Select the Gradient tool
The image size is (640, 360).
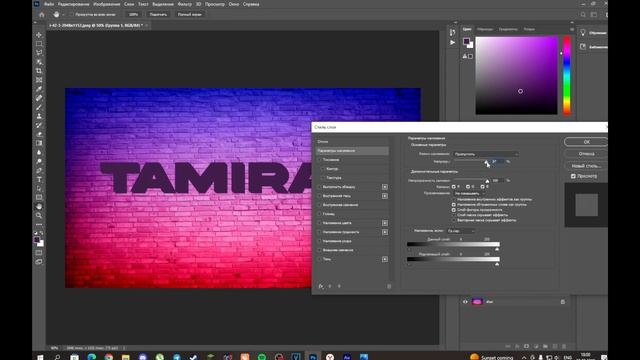tap(39, 143)
